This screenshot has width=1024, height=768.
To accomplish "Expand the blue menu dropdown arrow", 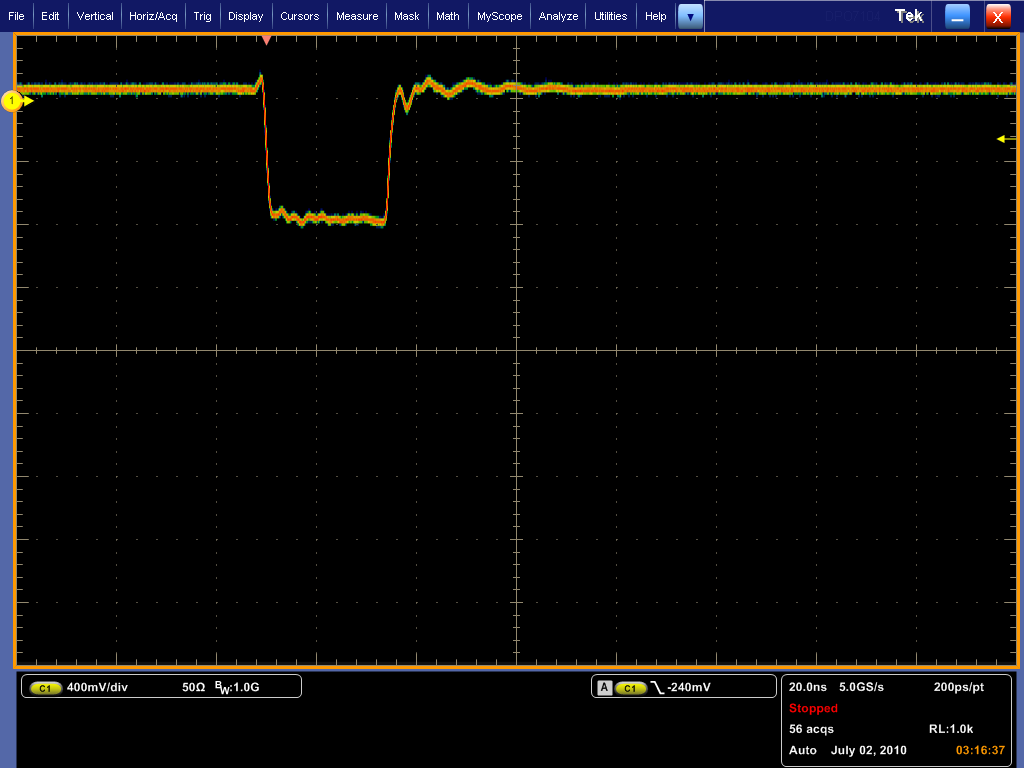I will pos(690,16).
